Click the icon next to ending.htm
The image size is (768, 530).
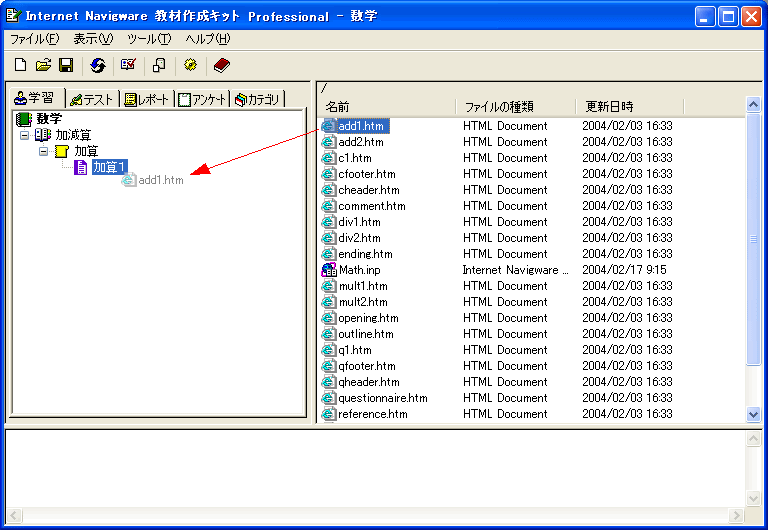[328, 254]
